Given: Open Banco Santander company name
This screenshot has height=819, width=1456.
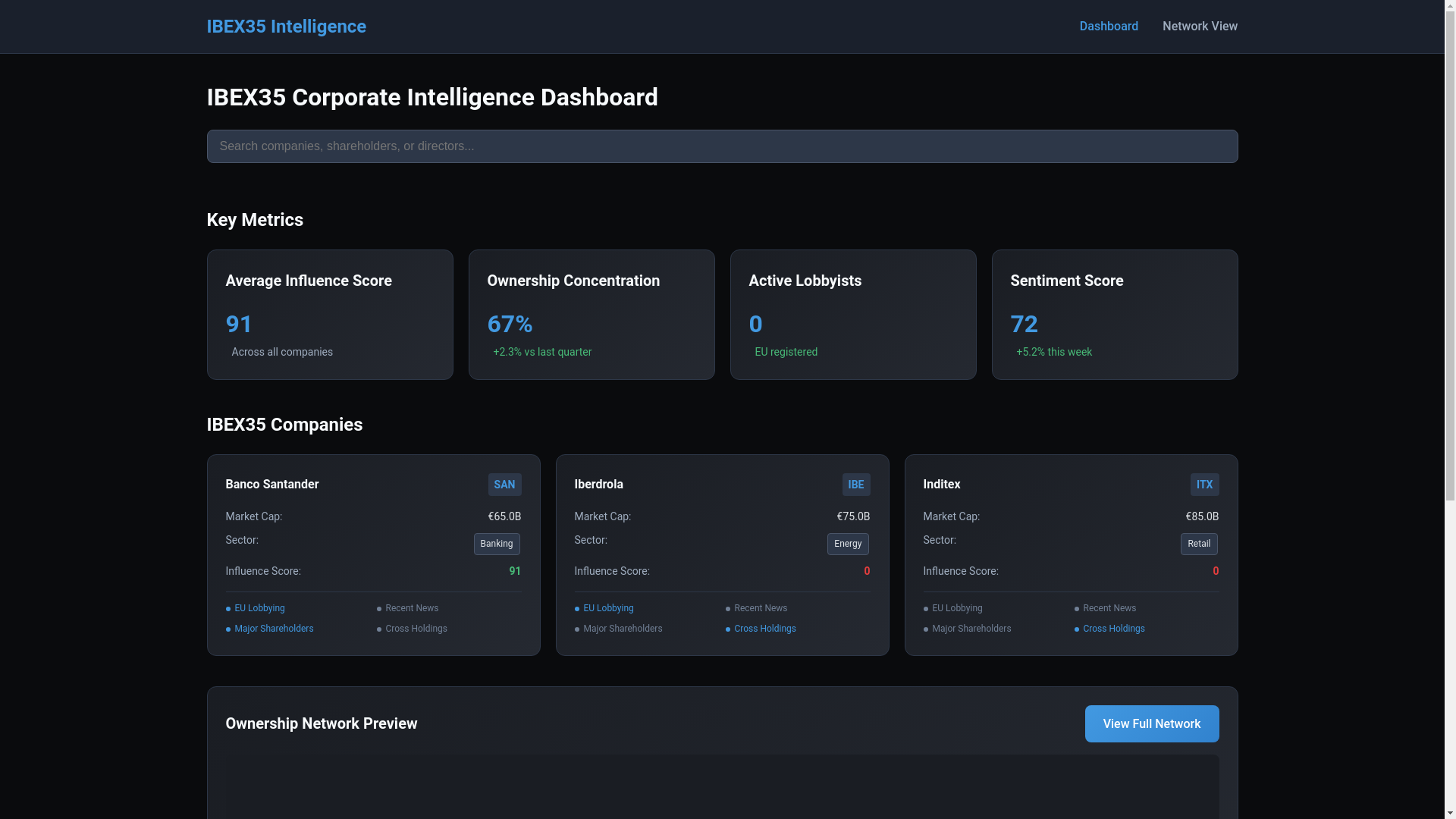Looking at the screenshot, I should (271, 485).
